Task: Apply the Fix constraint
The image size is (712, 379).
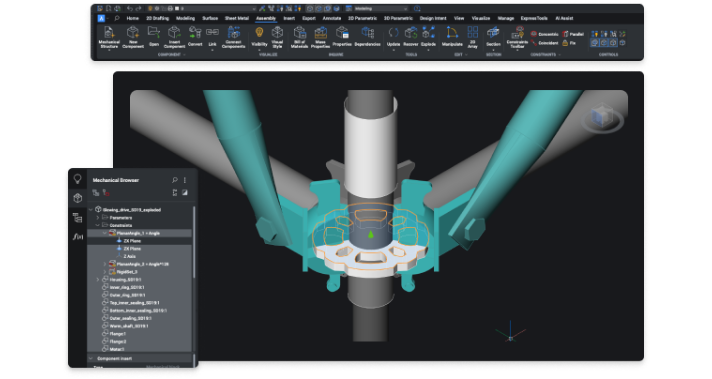Action: [569, 43]
